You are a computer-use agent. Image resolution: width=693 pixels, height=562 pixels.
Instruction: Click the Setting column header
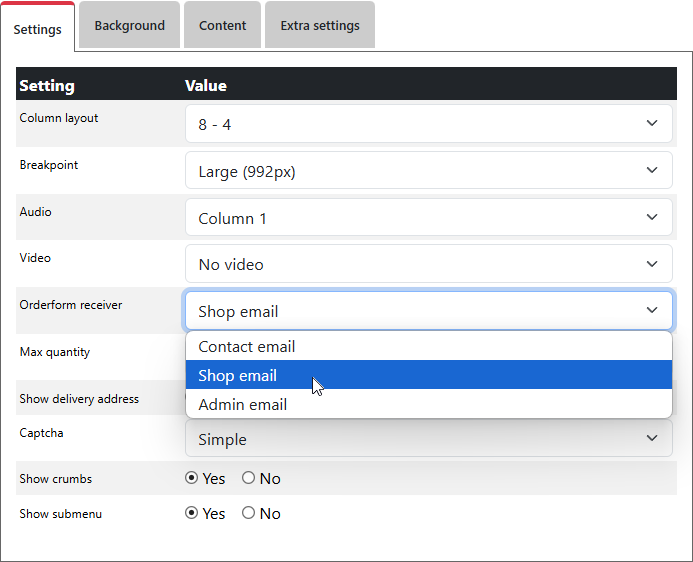pyautogui.click(x=47, y=86)
